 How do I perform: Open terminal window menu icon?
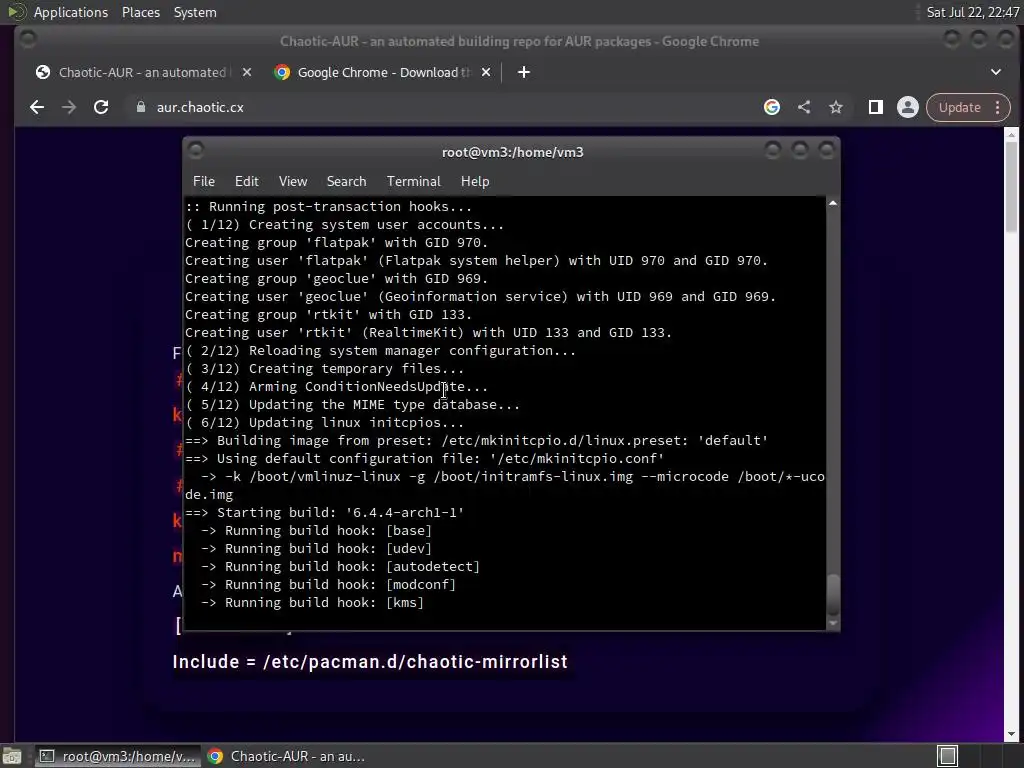(x=195, y=151)
